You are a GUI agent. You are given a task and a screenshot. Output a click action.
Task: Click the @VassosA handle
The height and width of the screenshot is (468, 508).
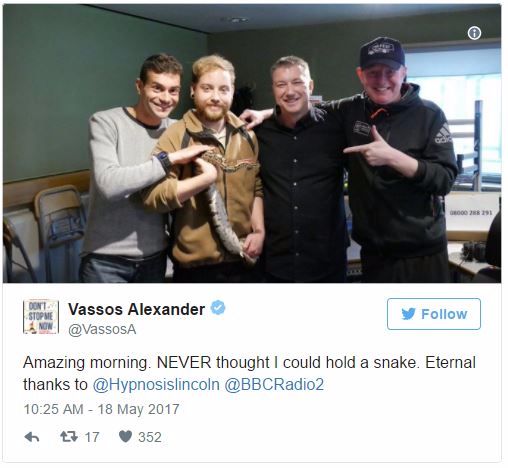click(102, 329)
